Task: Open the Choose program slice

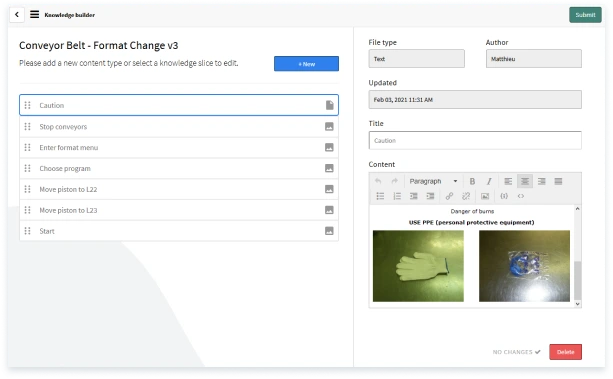Action: pyautogui.click(x=179, y=168)
